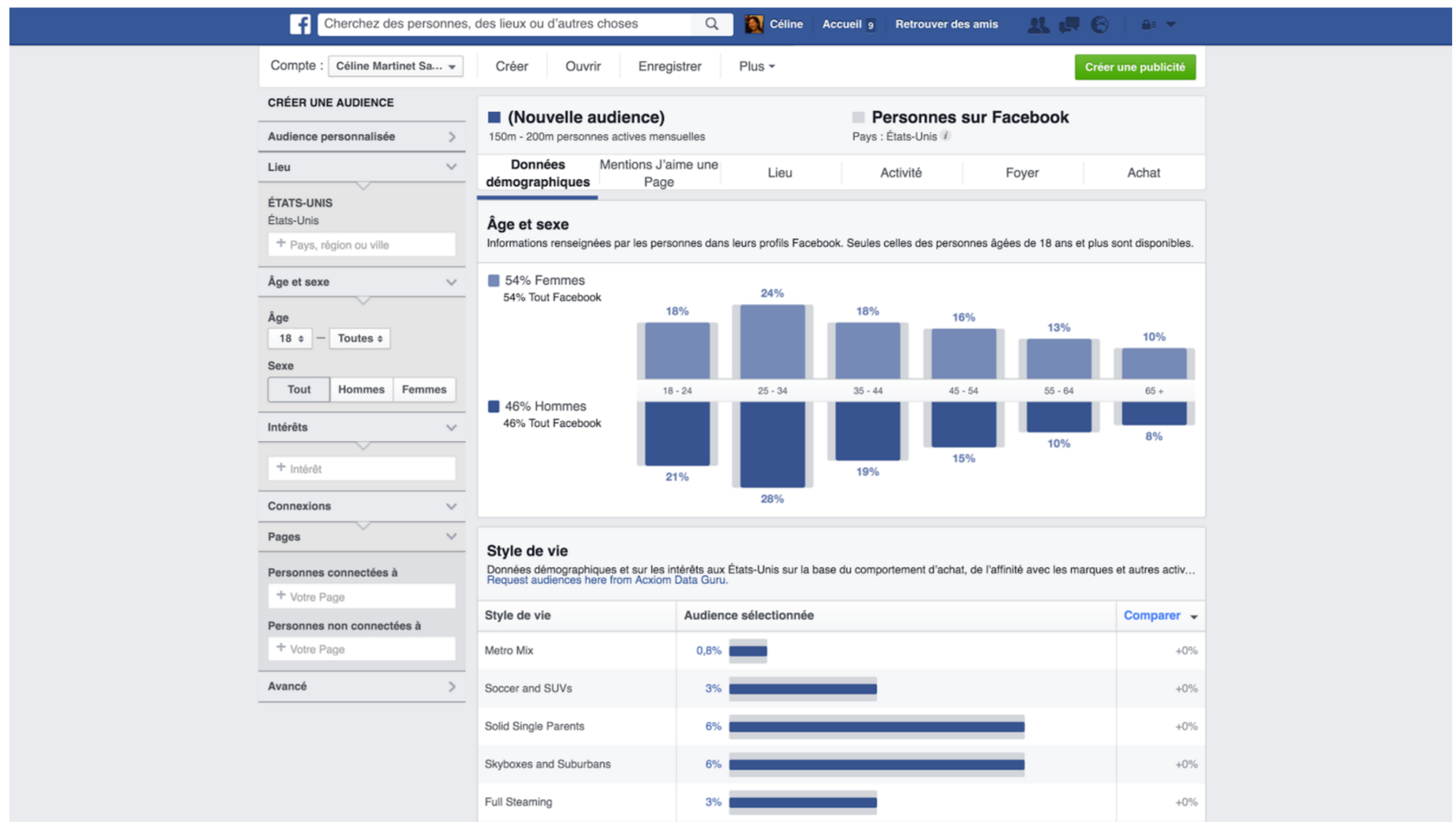The image size is (1456, 825).
Task: Click the Intérêt input field
Action: click(362, 469)
